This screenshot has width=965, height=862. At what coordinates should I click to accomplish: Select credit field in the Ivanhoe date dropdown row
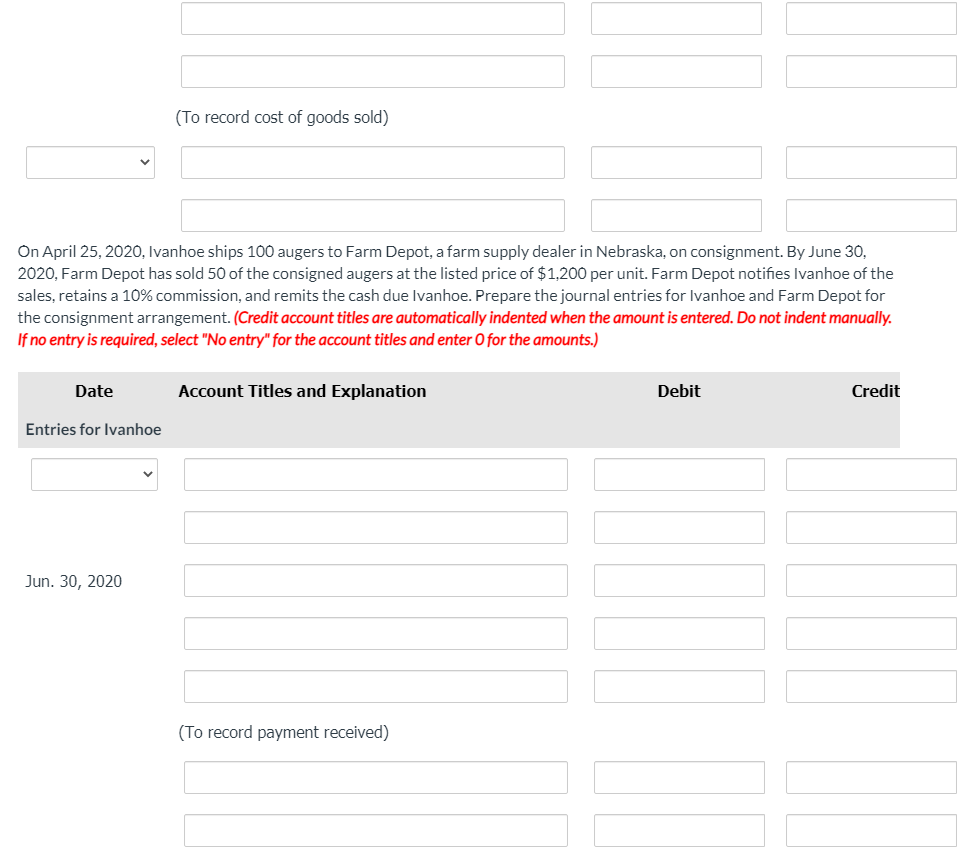click(x=871, y=474)
